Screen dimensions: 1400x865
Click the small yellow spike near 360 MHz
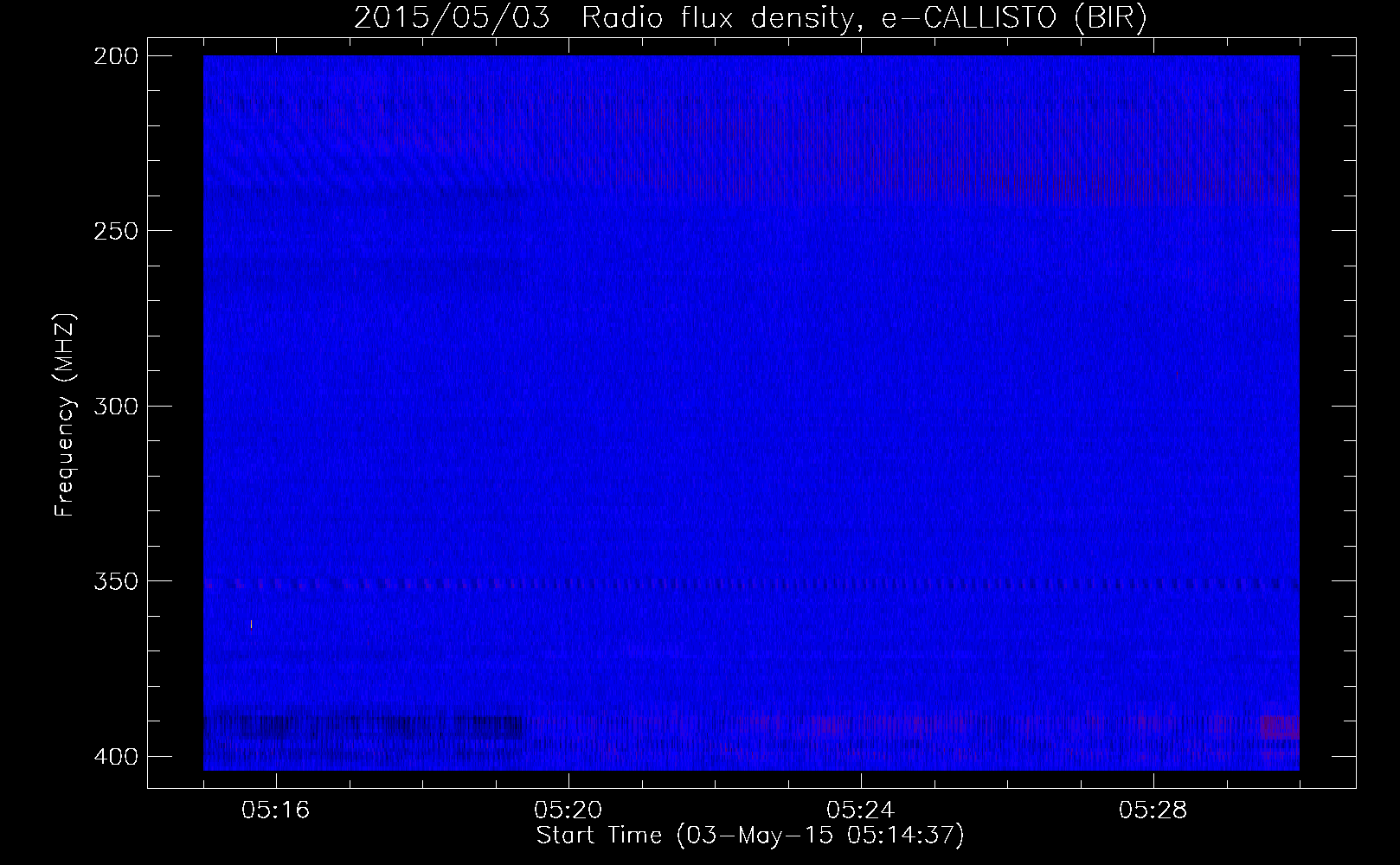click(x=251, y=625)
